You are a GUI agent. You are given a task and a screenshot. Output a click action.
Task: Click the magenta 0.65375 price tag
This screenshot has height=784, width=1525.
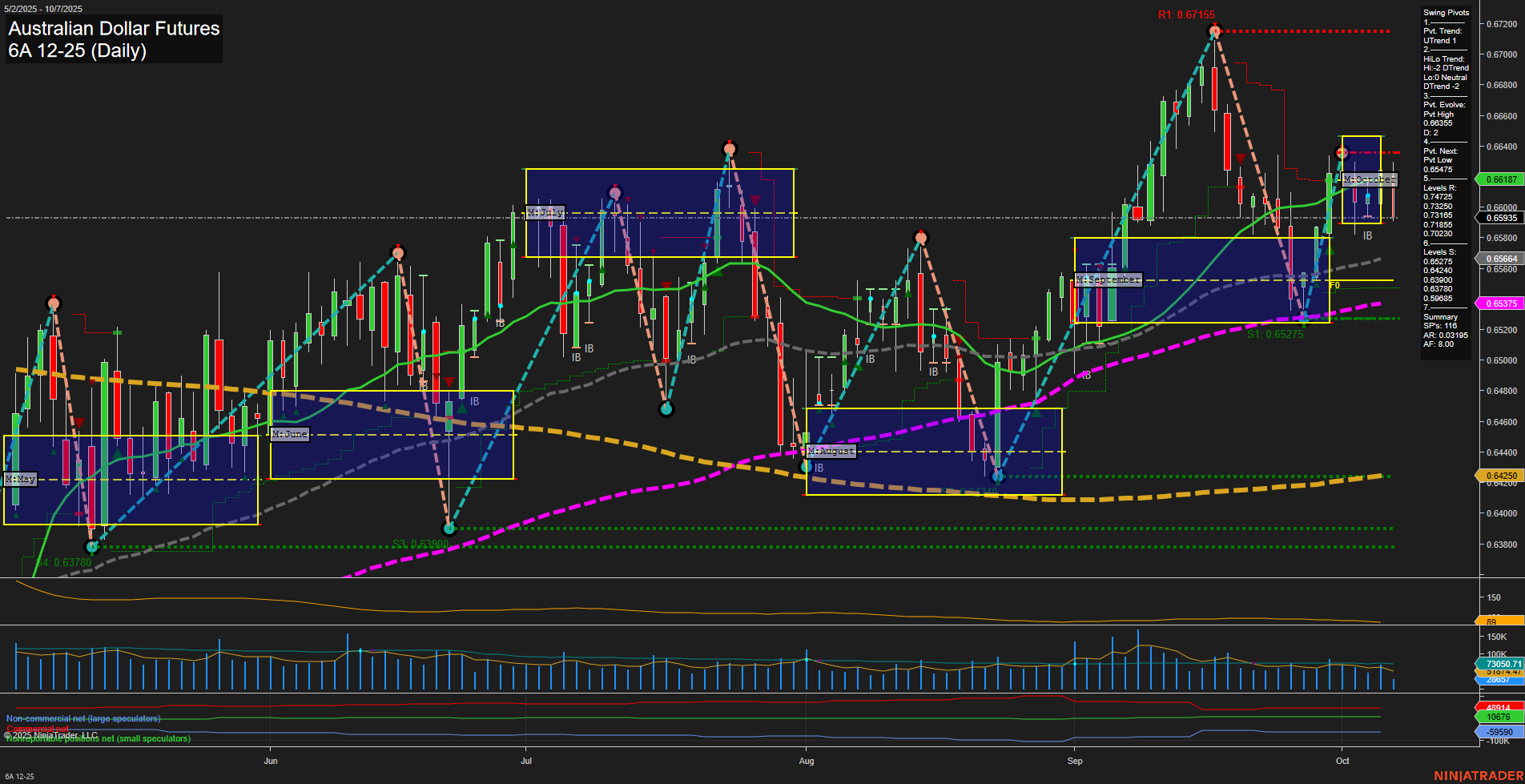(1499, 304)
